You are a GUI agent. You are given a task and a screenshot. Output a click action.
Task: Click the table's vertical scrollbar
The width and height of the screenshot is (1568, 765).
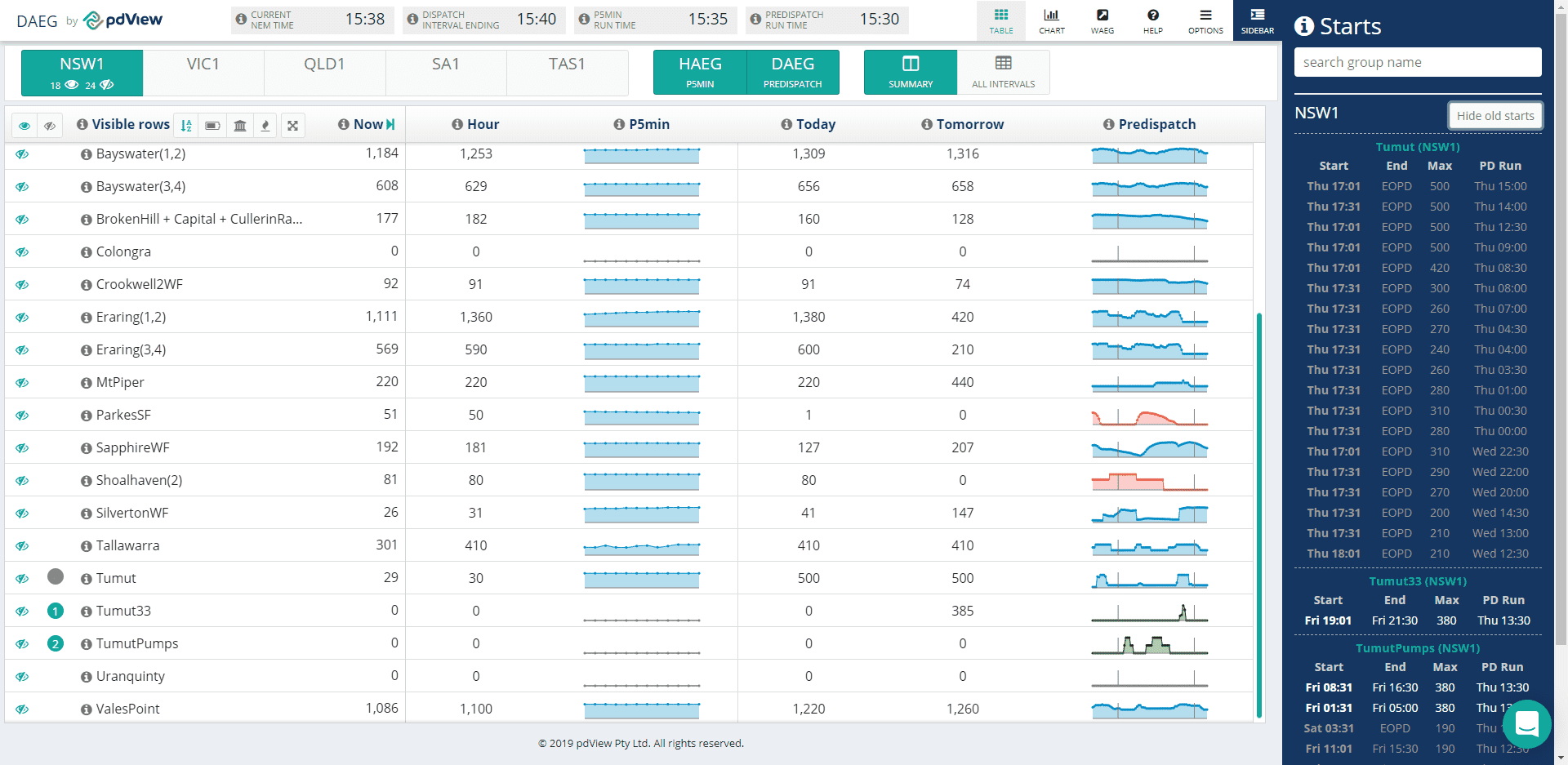tap(1258, 514)
